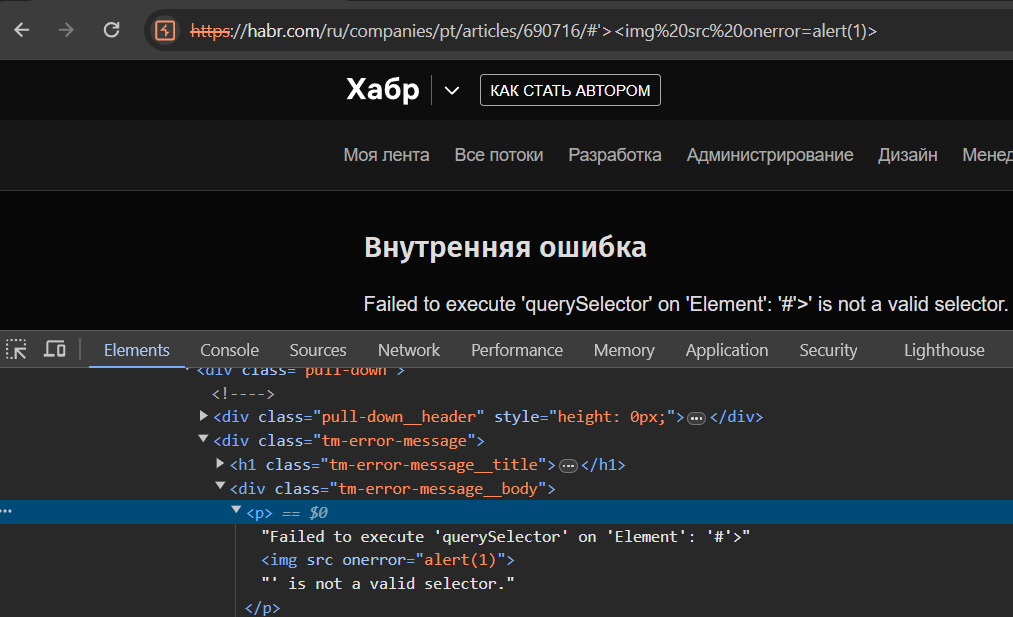
Task: Reload the page with the refresh icon
Action: [x=112, y=30]
